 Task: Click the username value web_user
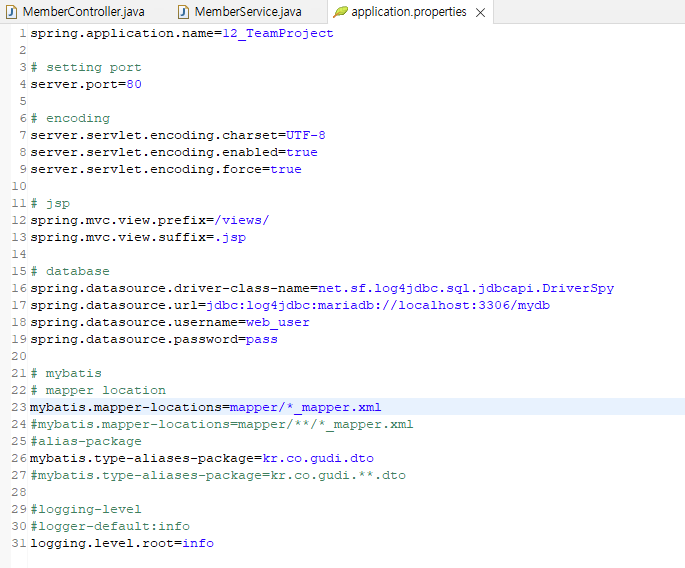(x=278, y=322)
